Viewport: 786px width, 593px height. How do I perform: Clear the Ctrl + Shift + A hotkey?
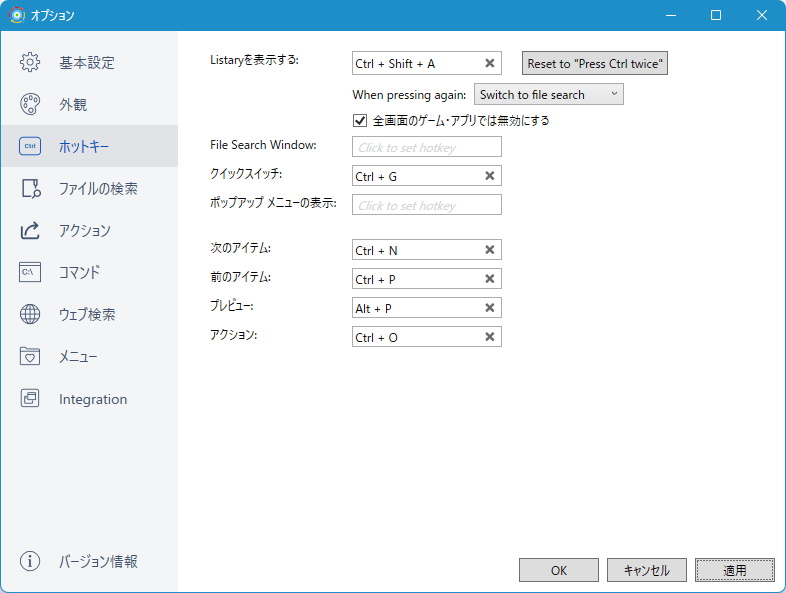490,63
